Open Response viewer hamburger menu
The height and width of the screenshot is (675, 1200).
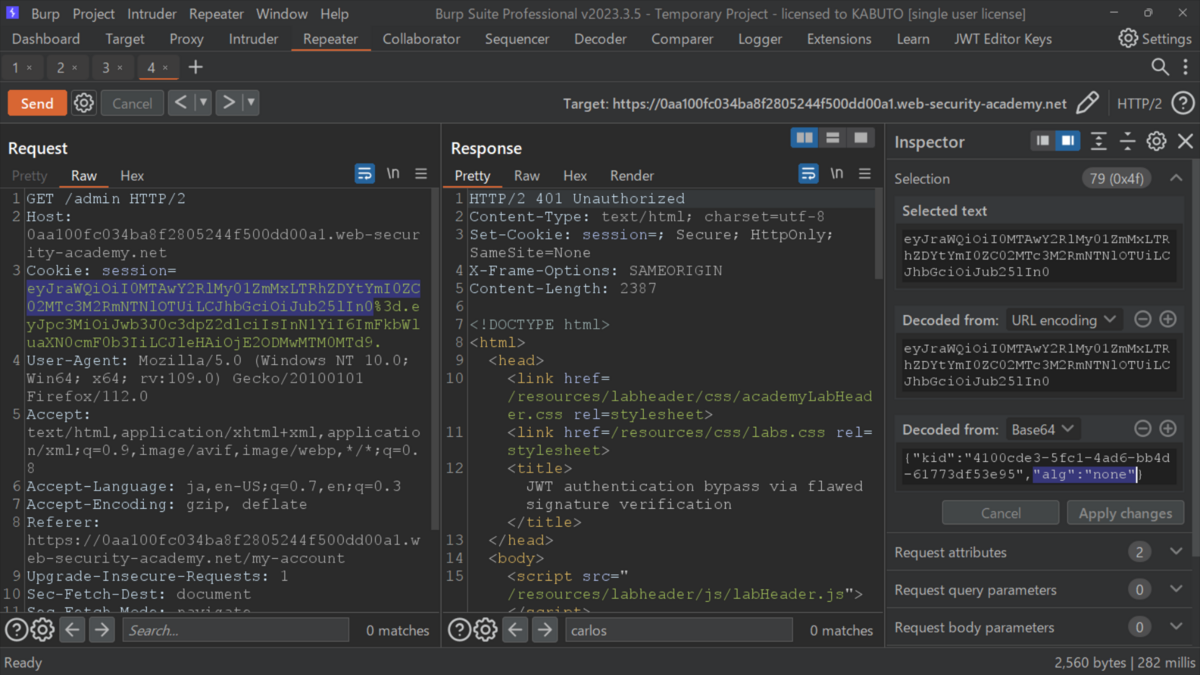864,174
